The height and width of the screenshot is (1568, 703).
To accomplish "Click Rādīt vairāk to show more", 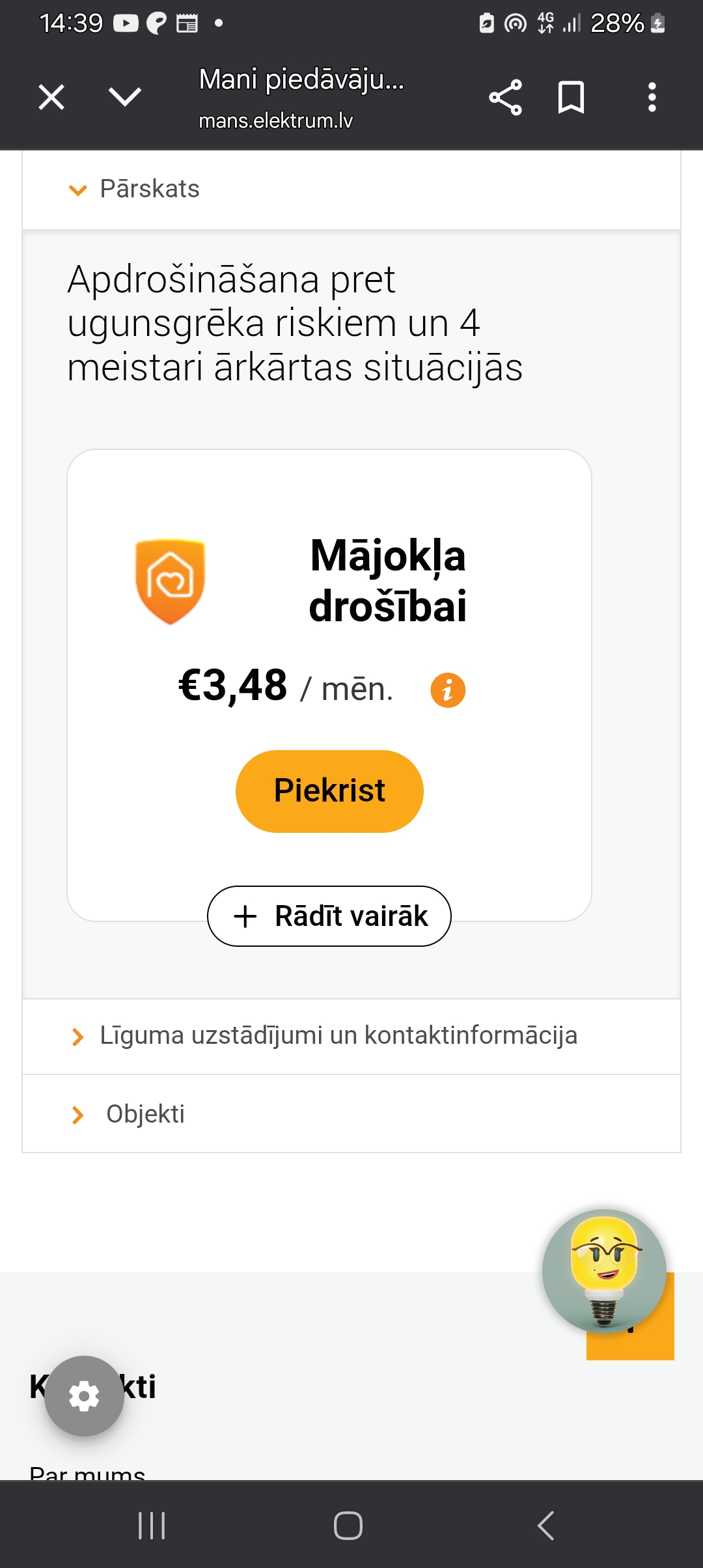I will pyautogui.click(x=329, y=916).
